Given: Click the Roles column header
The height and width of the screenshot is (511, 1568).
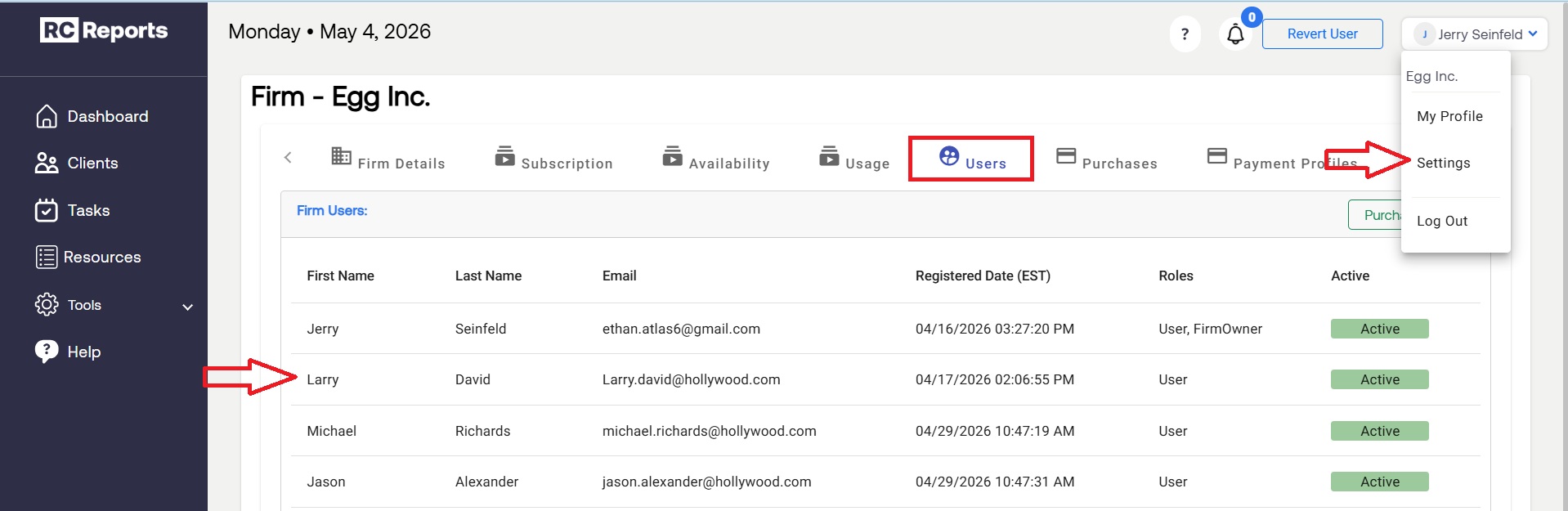Looking at the screenshot, I should tap(1176, 276).
